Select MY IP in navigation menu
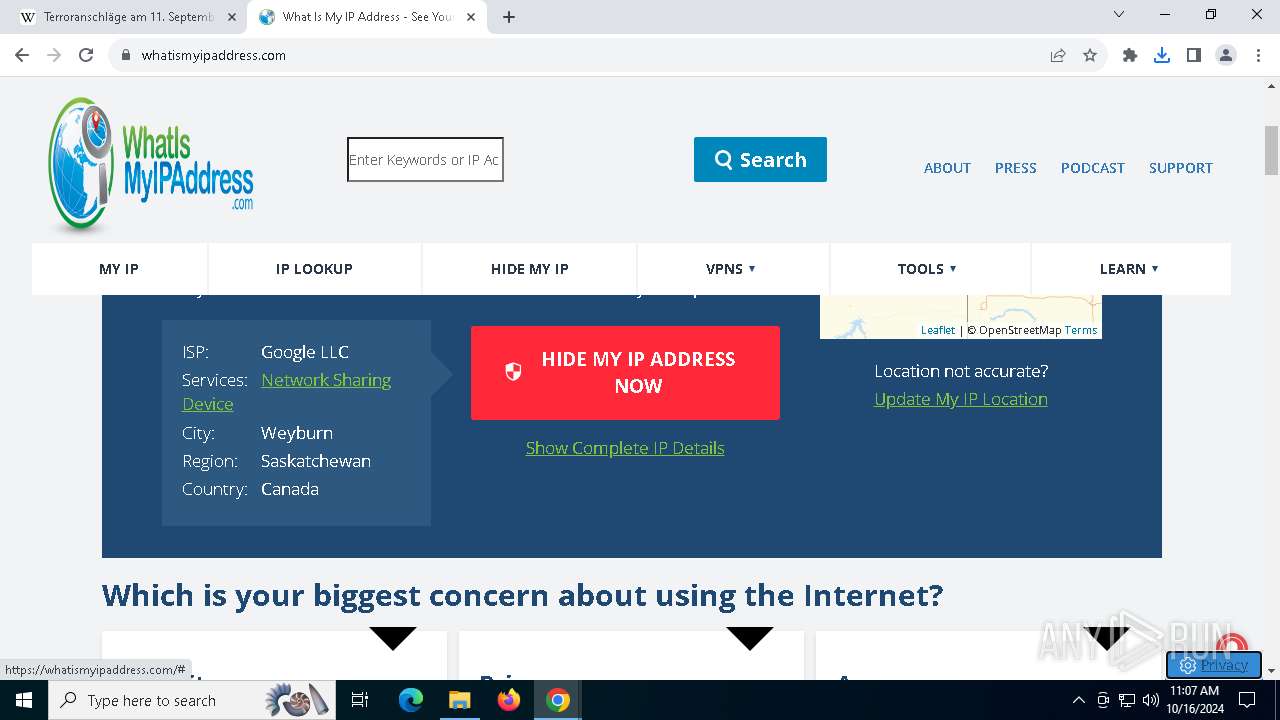Screen dimensions: 1280x720 119,269
